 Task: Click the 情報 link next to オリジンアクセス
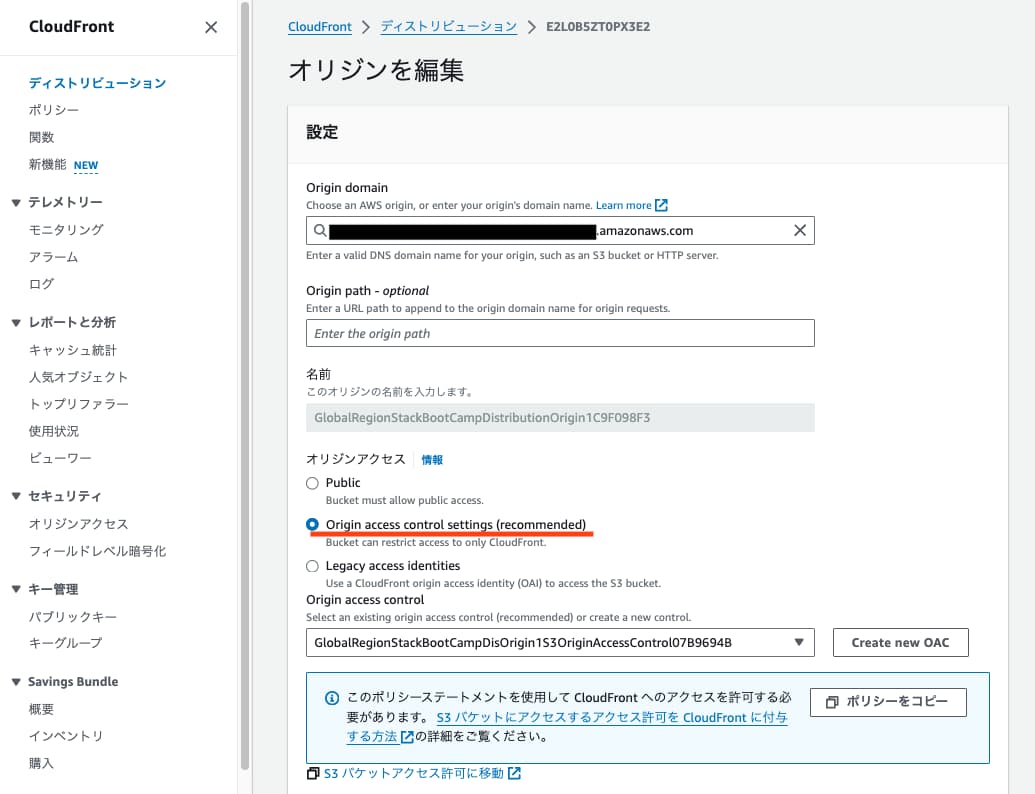pos(431,460)
